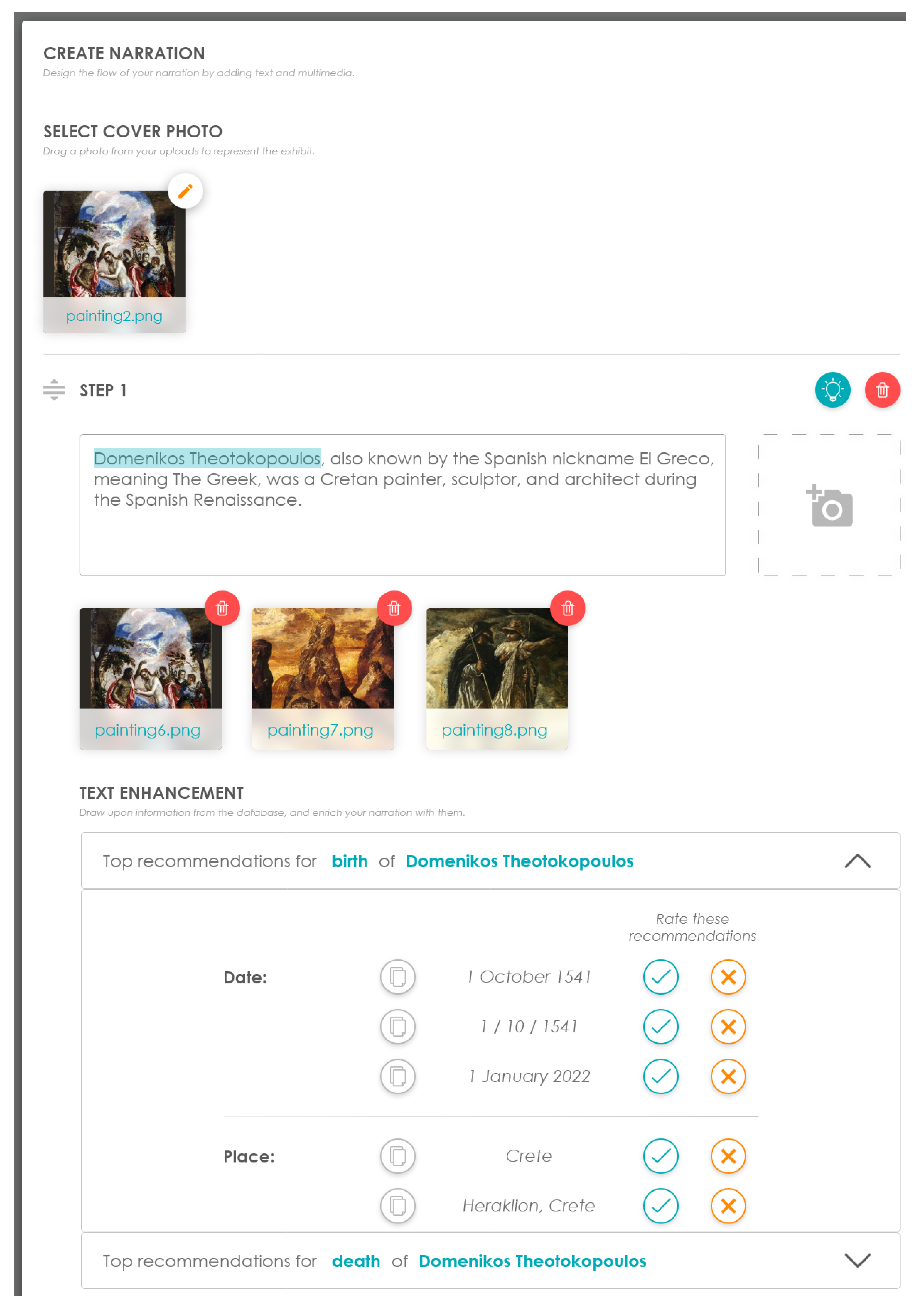Click the 'Heraklion, Crete' place value
This screenshot has width=924, height=1308.
point(529,1206)
